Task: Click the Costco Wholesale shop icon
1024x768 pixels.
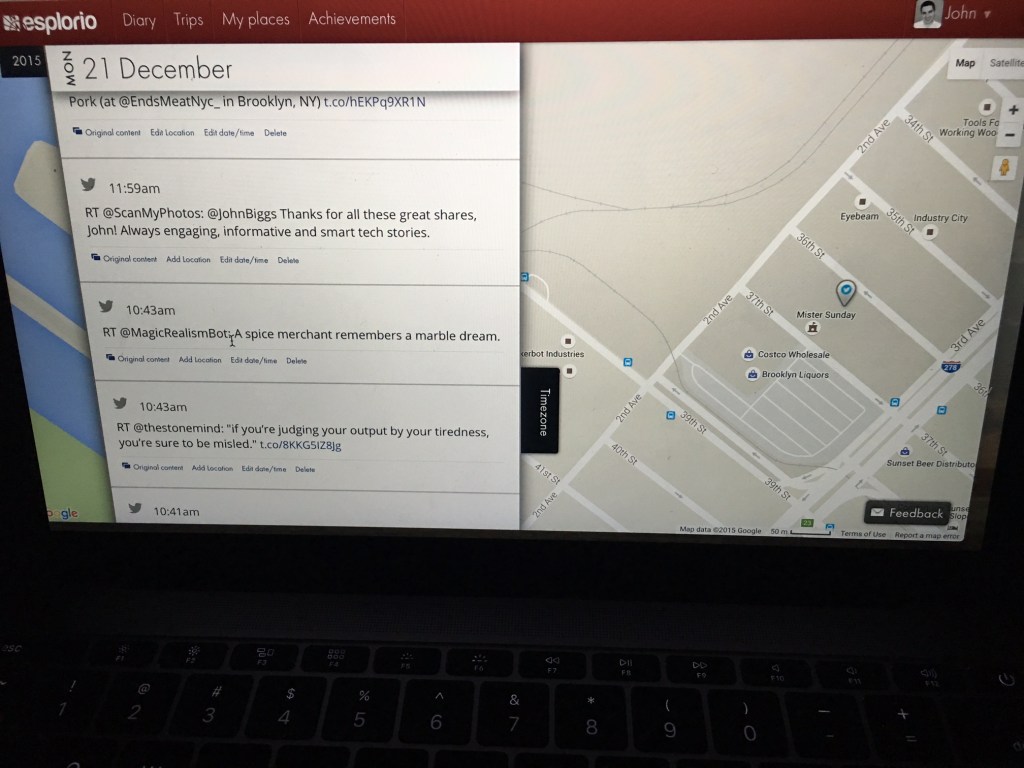Action: click(749, 354)
